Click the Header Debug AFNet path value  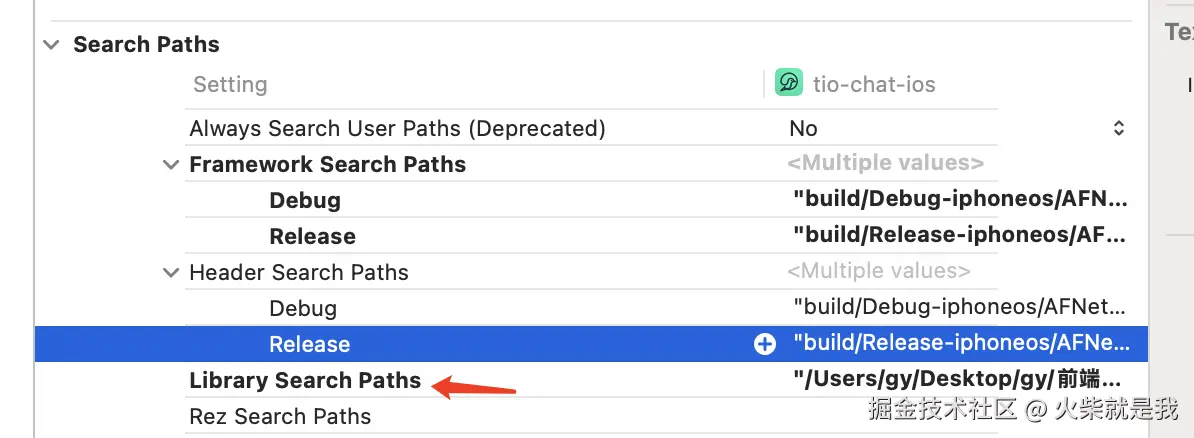959,308
